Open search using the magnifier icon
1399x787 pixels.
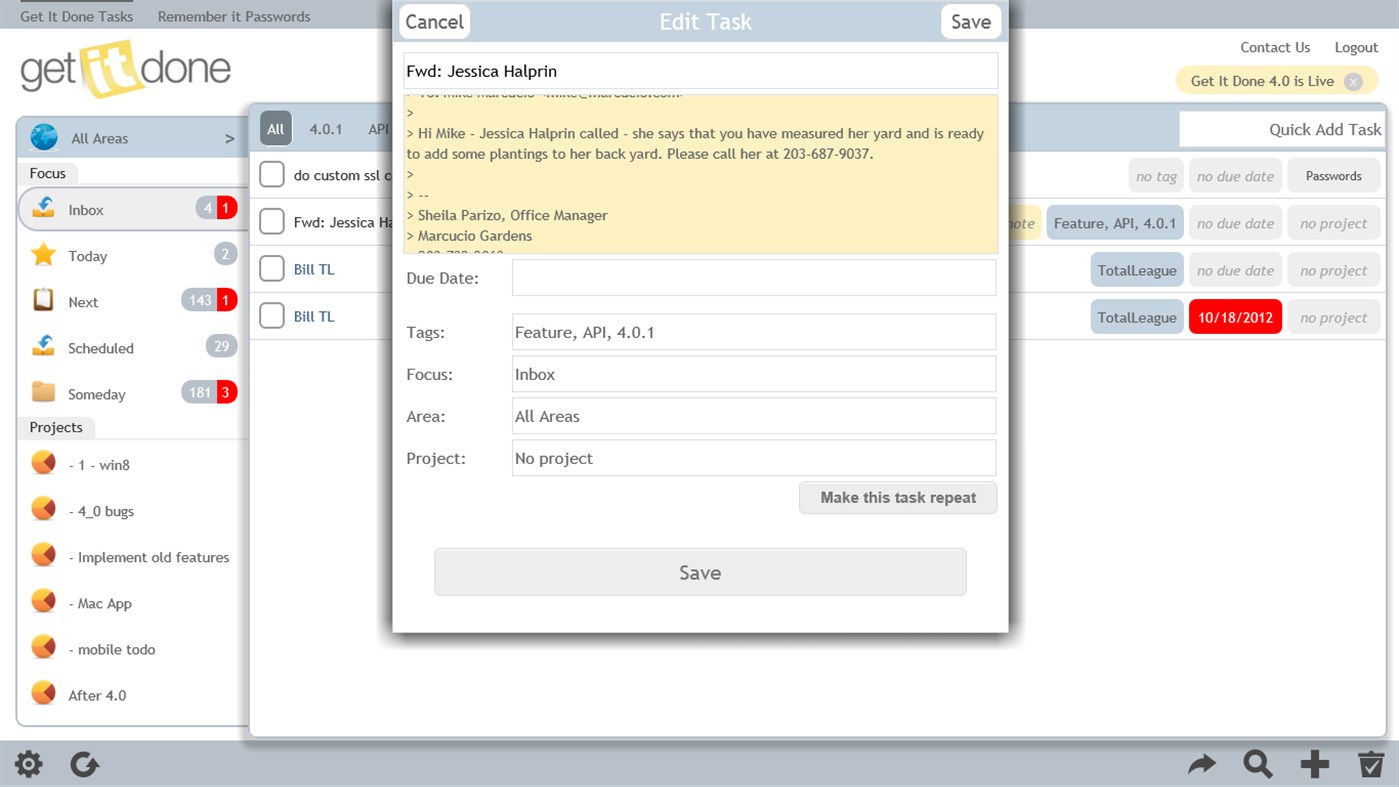tap(1258, 764)
